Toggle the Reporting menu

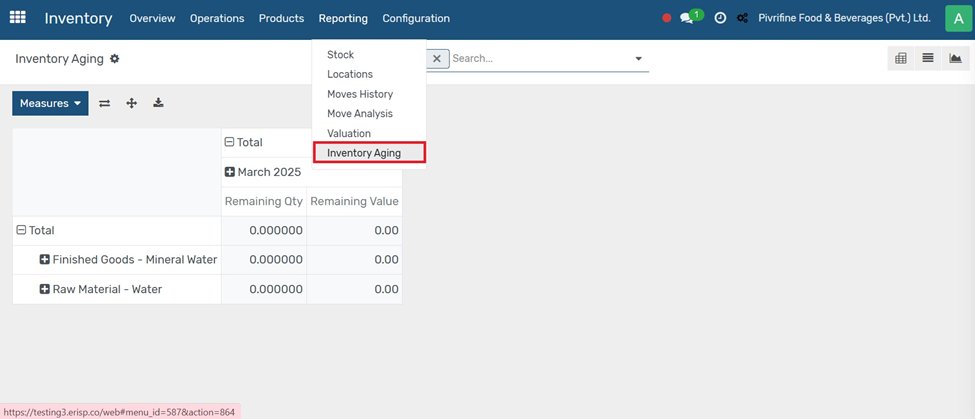tap(343, 19)
